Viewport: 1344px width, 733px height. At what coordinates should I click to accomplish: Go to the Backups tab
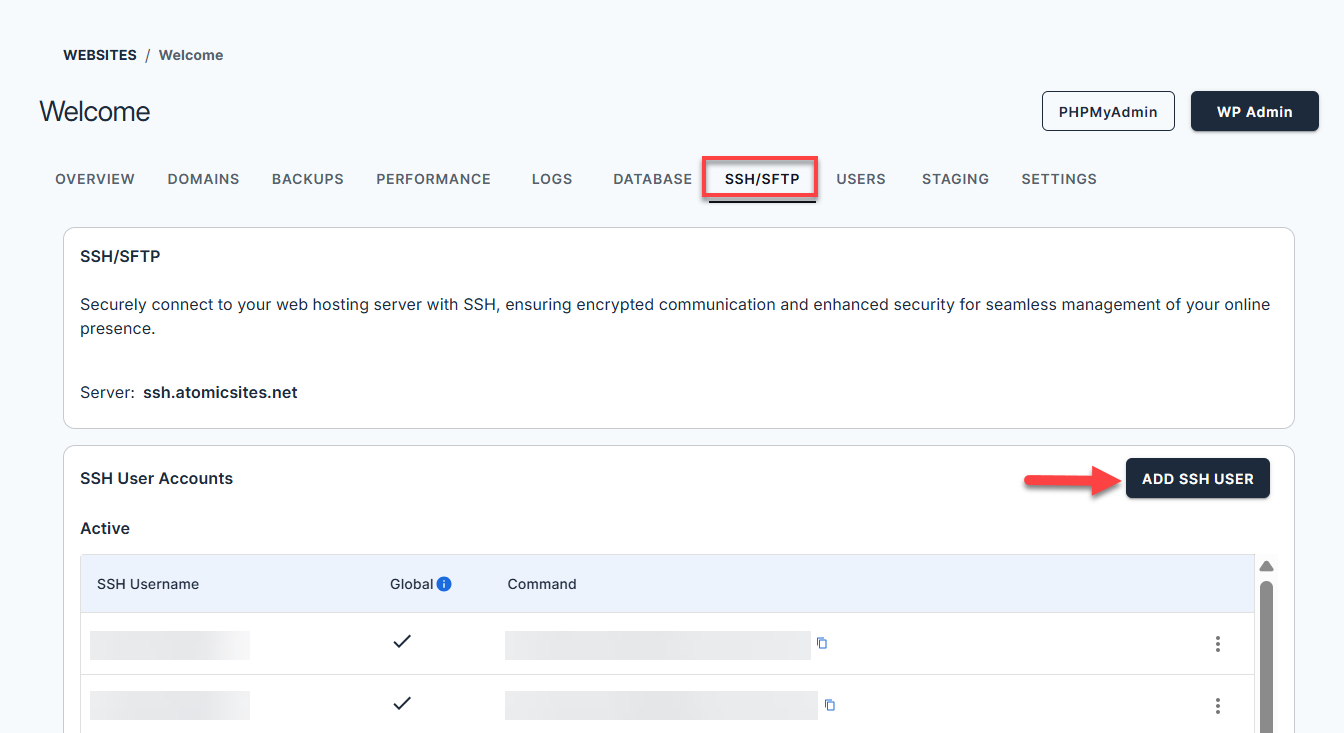pos(308,179)
